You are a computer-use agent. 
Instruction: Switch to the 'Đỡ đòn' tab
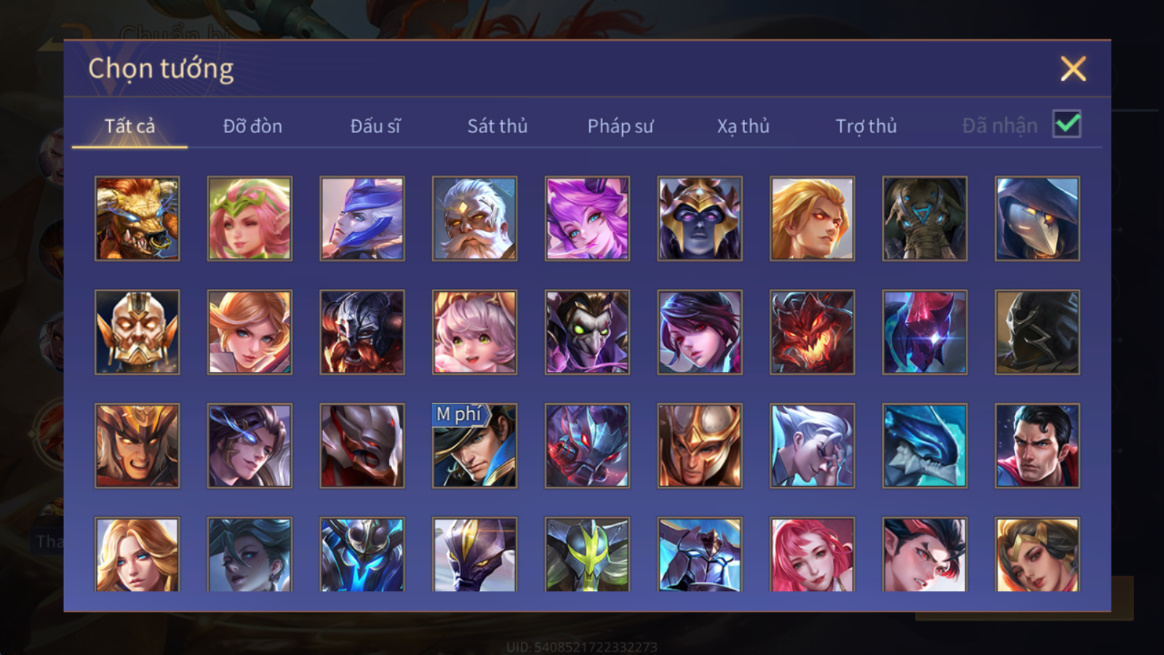(252, 126)
